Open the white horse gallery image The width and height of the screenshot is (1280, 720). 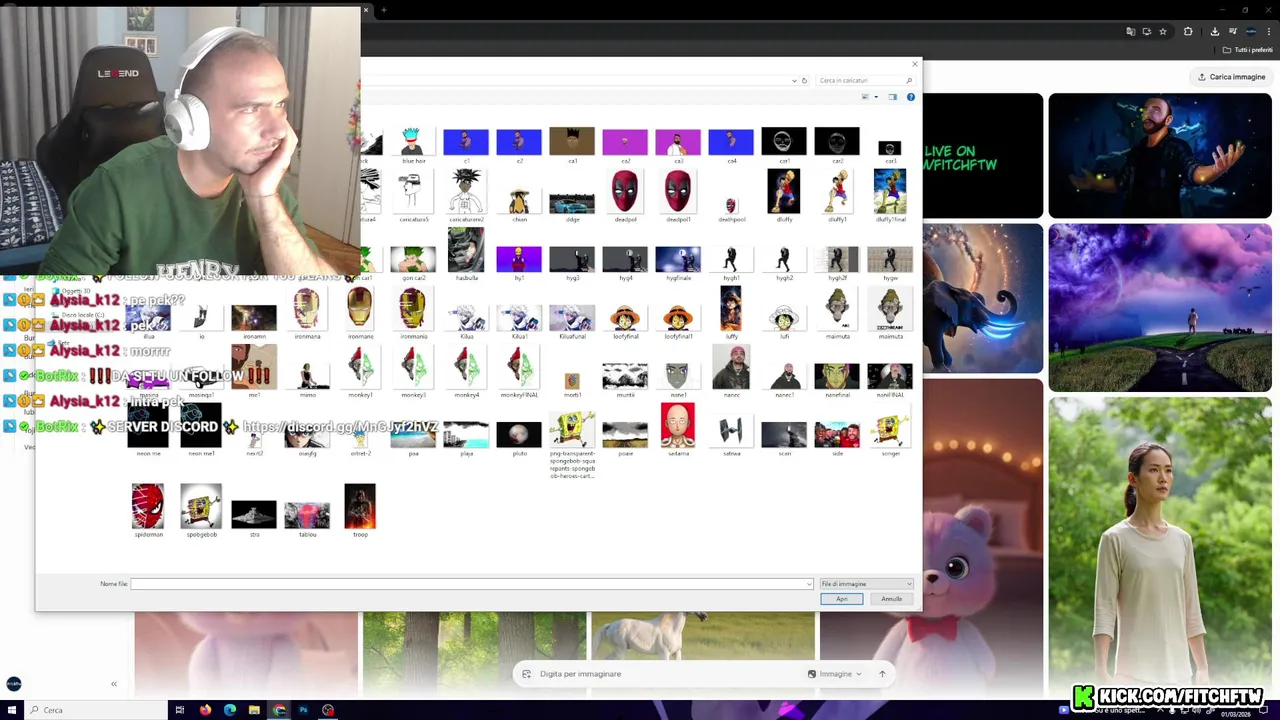(x=703, y=638)
